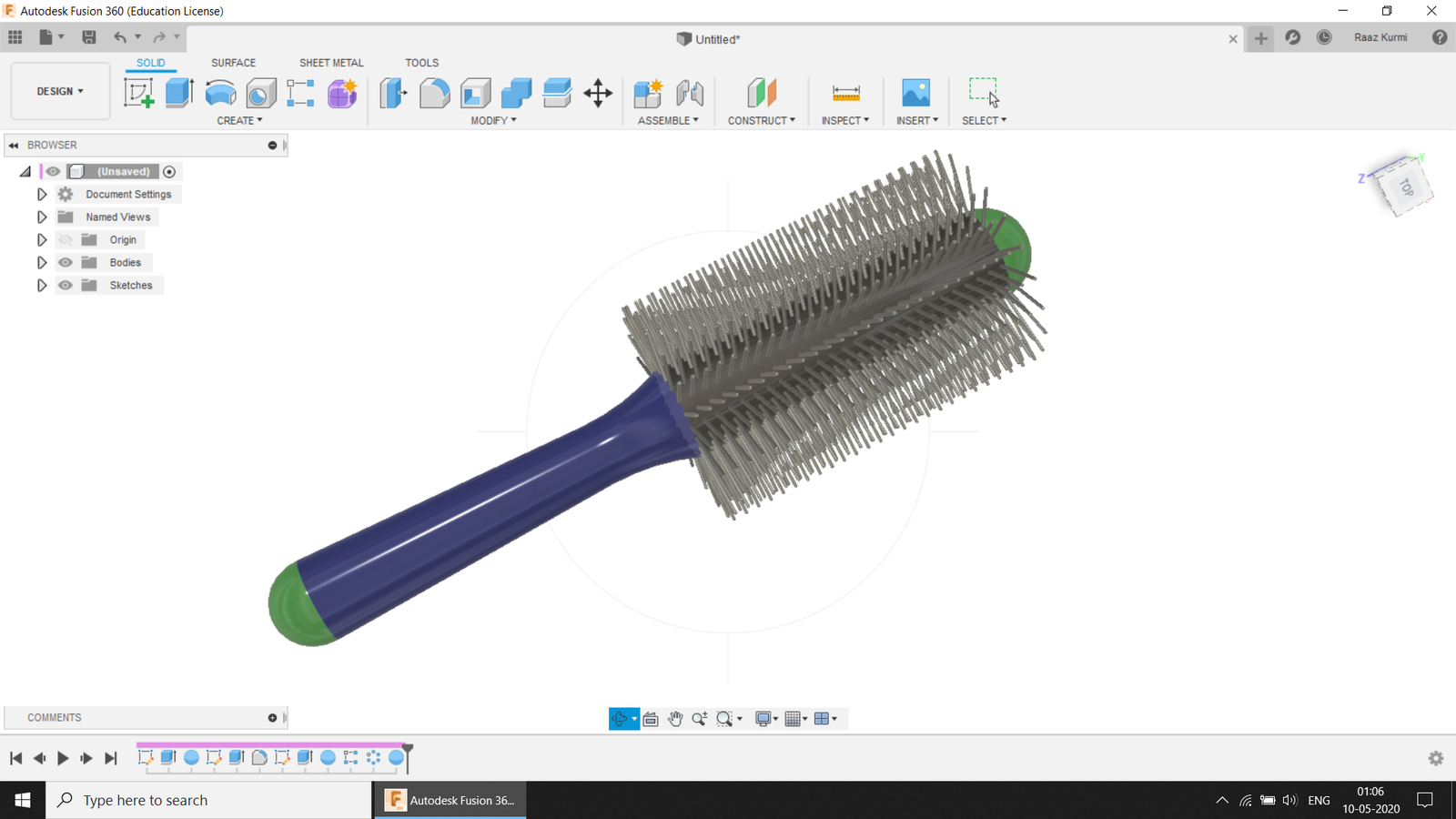Jump to the beginning of the timeline
This screenshot has height=819, width=1456.
(x=15, y=758)
